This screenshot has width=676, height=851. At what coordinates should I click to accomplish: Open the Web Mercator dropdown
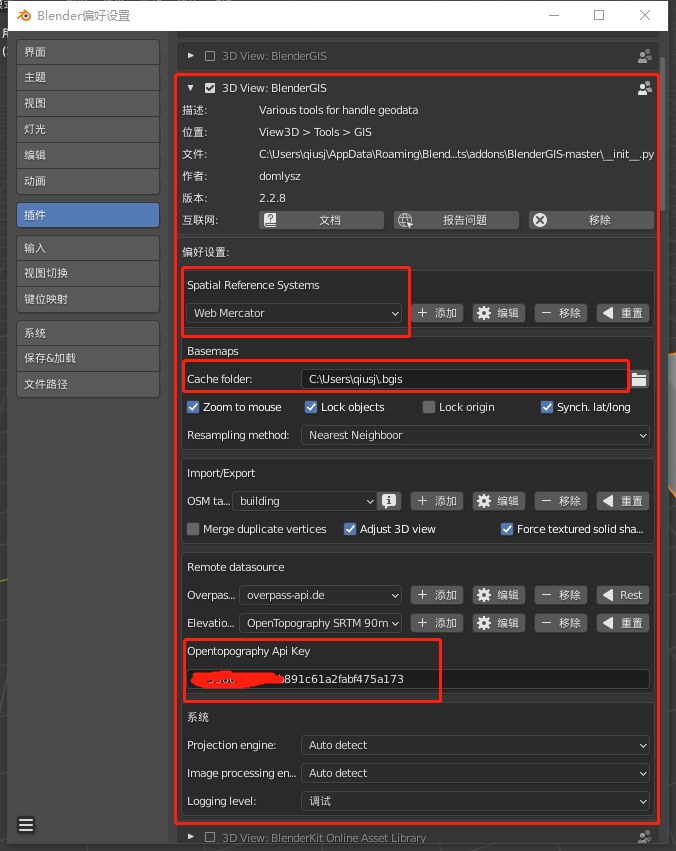point(294,313)
